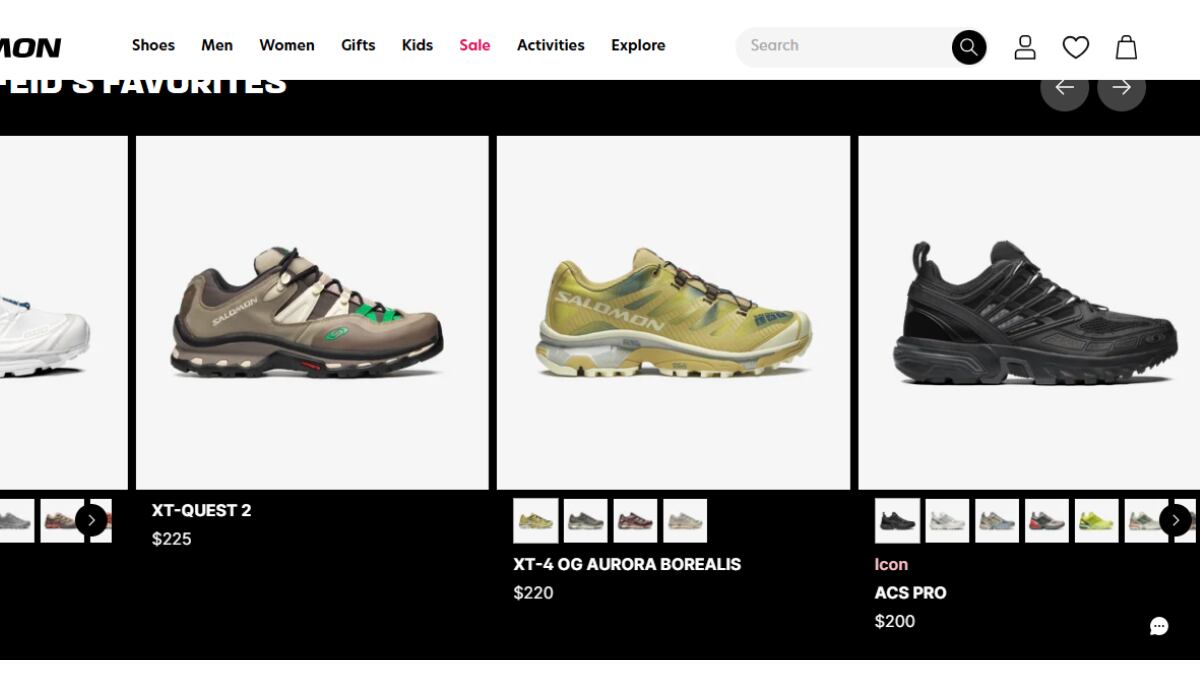Open the Shoes menu
This screenshot has width=1200, height=675.
coord(153,45)
